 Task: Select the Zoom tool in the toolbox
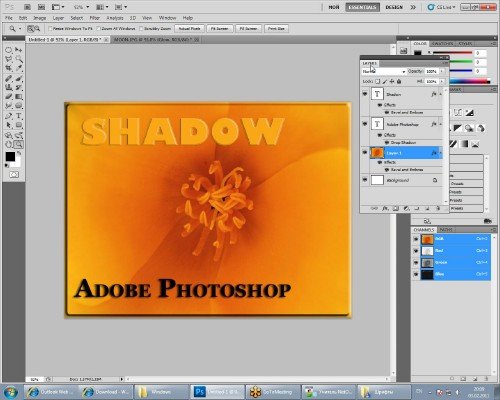point(19,145)
